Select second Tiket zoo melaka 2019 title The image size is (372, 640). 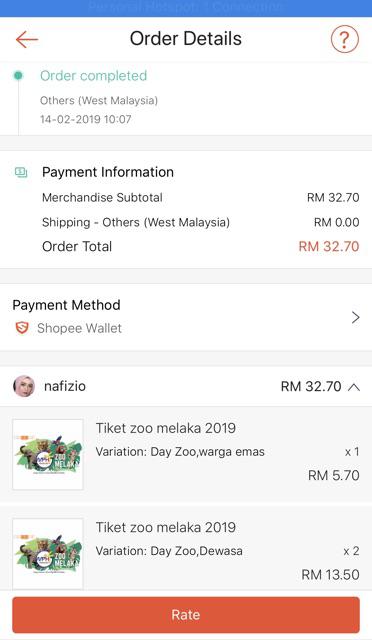(x=166, y=527)
